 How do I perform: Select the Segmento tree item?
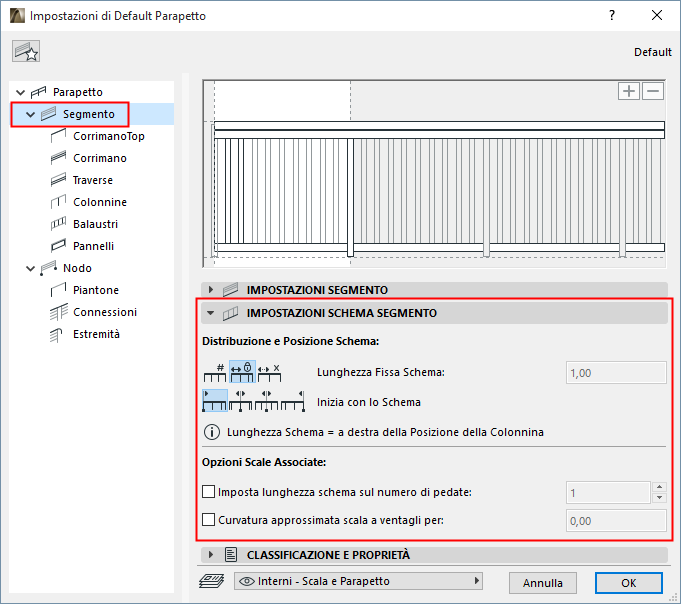point(89,114)
